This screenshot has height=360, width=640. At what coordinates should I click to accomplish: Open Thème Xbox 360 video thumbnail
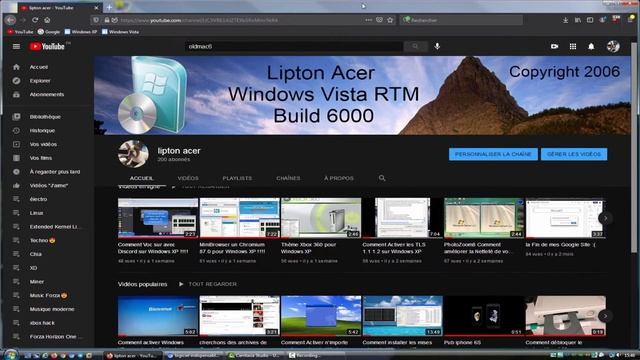[321, 218]
